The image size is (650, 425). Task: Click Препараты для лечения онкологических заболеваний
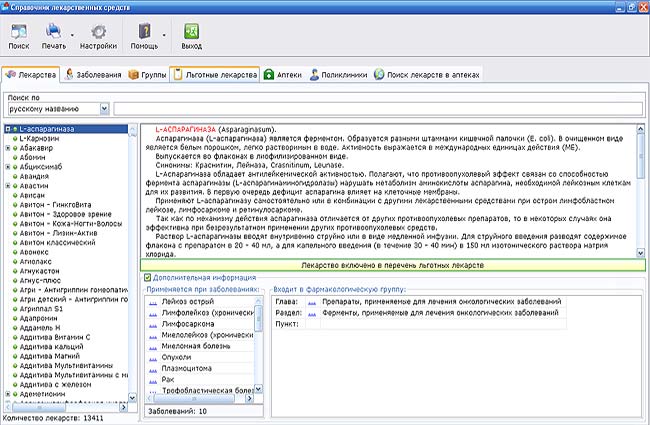(441, 301)
